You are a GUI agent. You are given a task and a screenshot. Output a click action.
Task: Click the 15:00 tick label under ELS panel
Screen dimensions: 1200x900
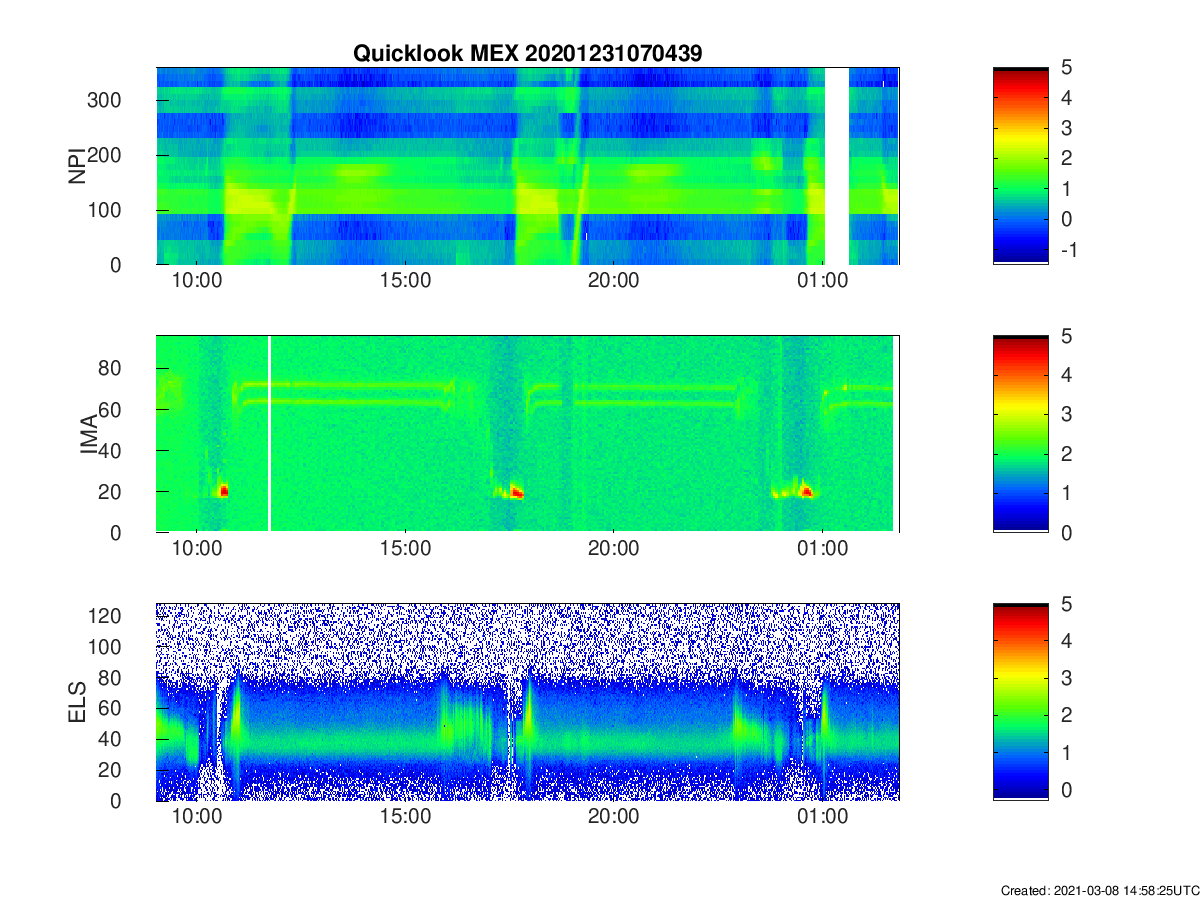405,817
